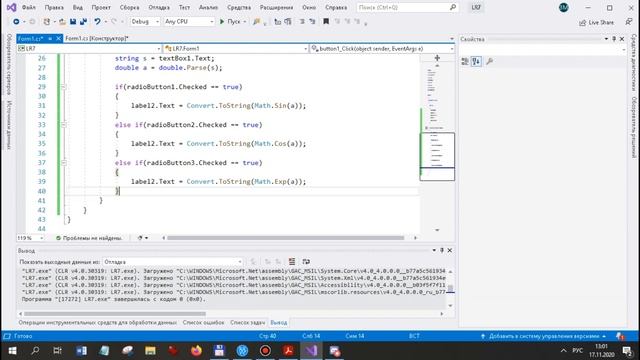Click the editor horizontal scrollbar
This screenshot has width=640, height=360.
point(285,238)
